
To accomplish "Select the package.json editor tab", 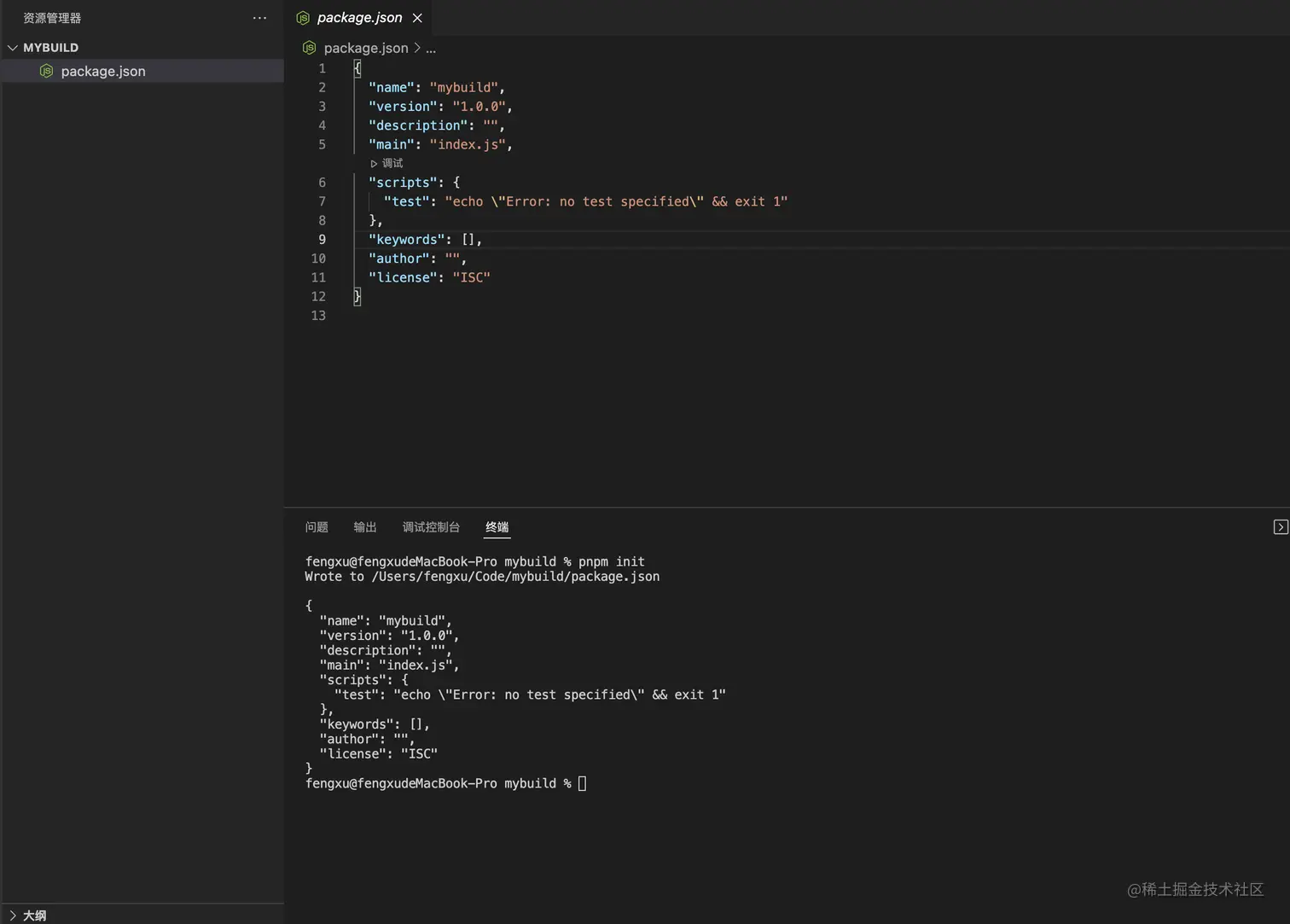I will 359,17.
